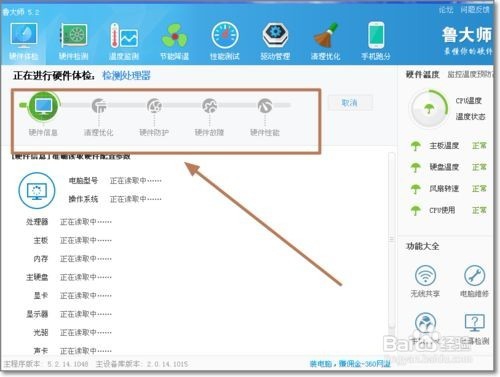Open the 硬件体检 hardware checkup tab

tap(24, 41)
